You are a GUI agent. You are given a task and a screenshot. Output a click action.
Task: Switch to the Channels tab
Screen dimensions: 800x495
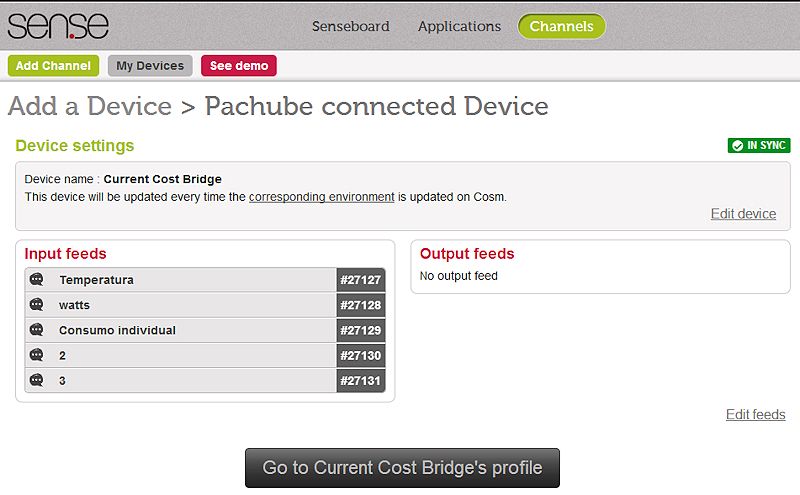coord(562,26)
